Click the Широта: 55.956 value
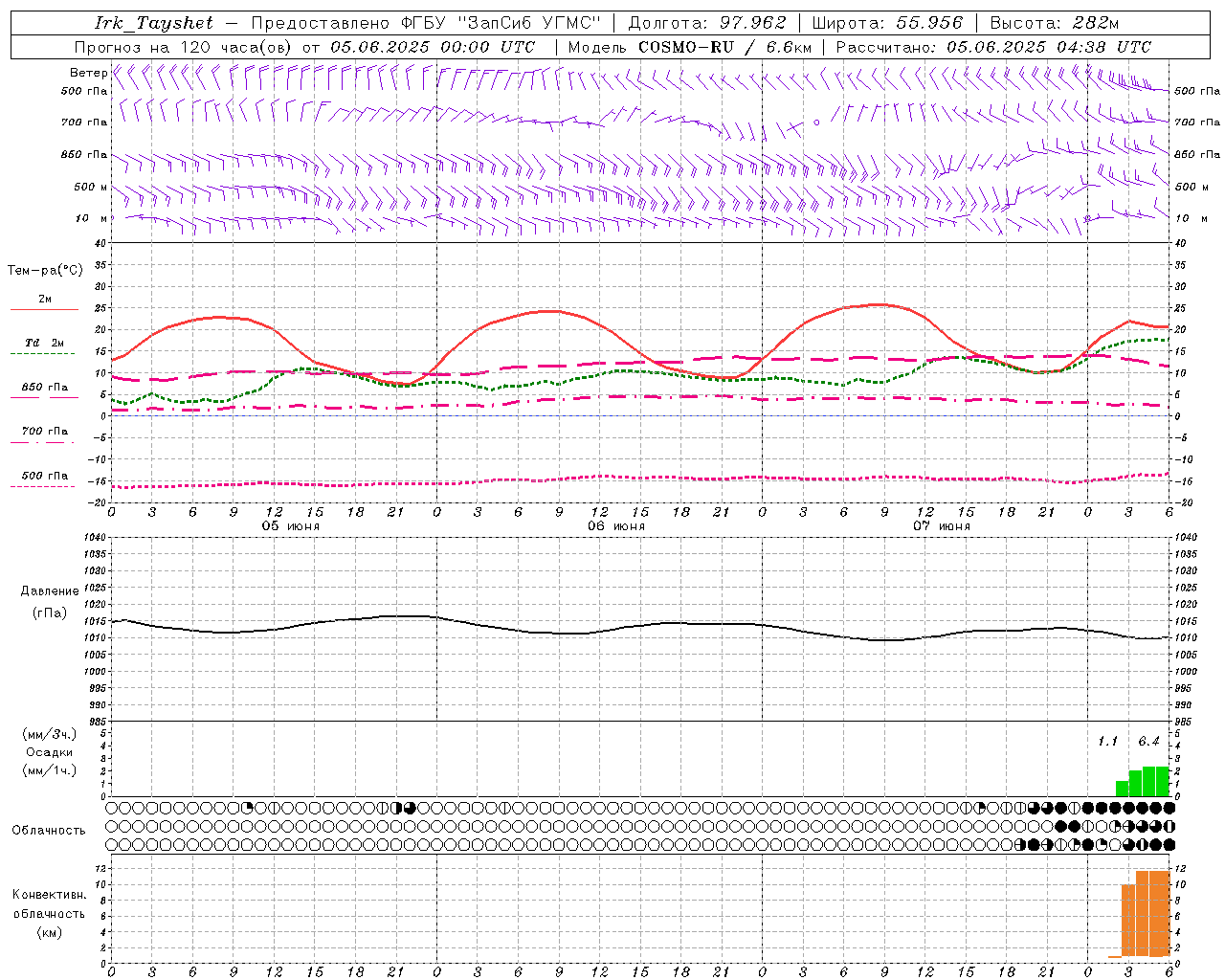Image resolution: width=1225 pixels, height=980 pixels. click(x=887, y=23)
